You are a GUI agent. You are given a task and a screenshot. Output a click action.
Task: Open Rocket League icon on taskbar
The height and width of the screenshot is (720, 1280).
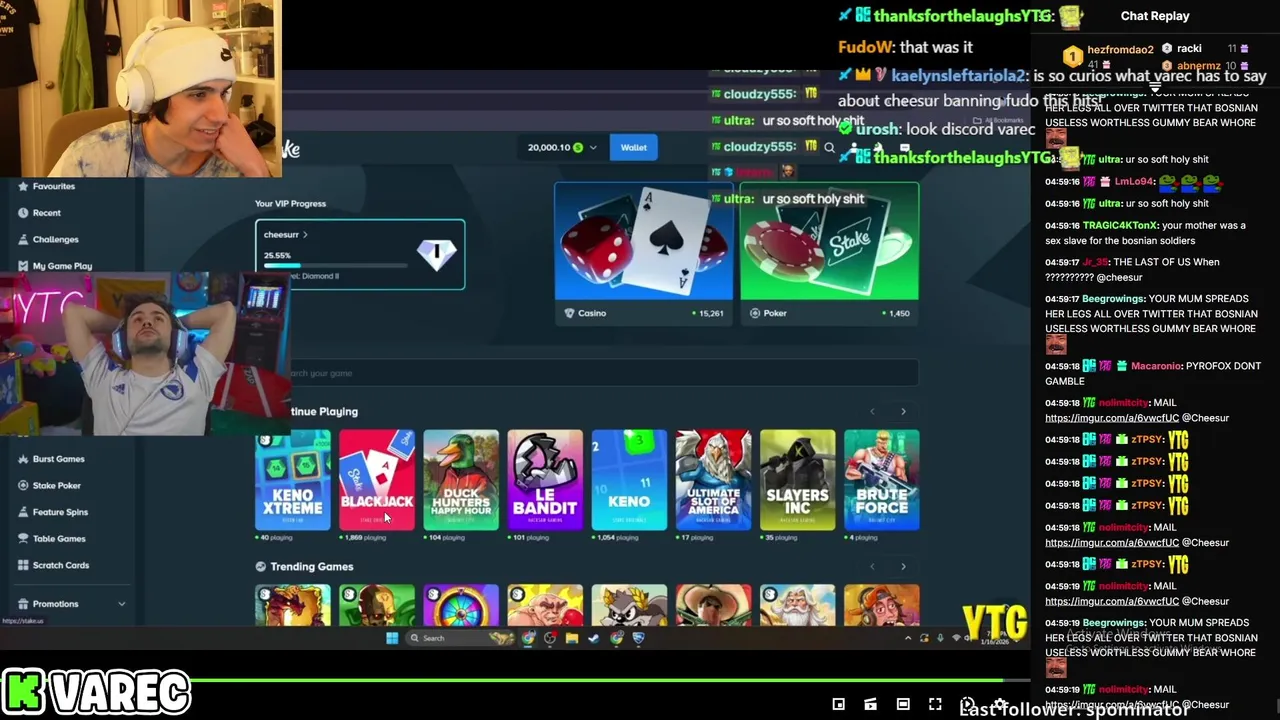(x=638, y=638)
